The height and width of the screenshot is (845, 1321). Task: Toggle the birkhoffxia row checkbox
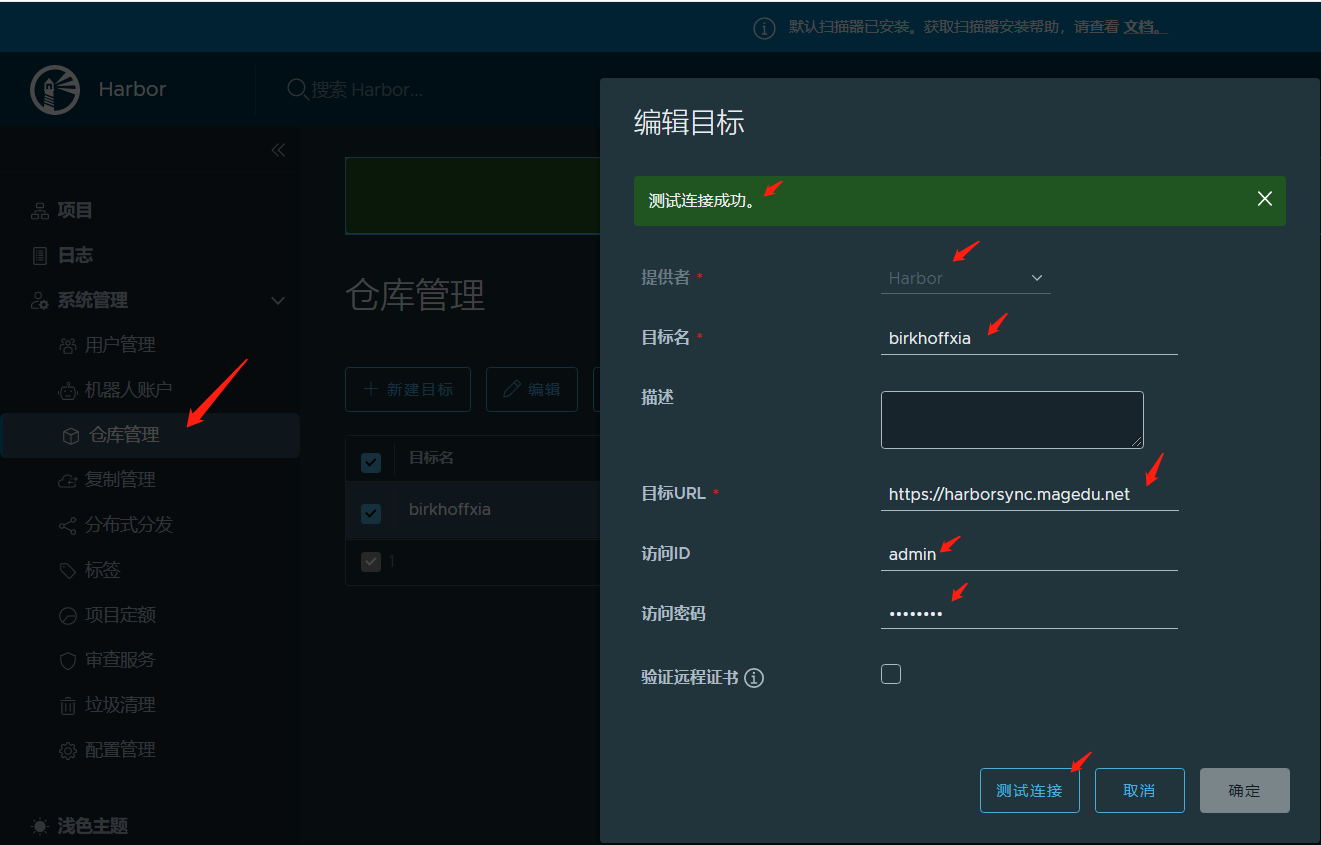coord(371,514)
